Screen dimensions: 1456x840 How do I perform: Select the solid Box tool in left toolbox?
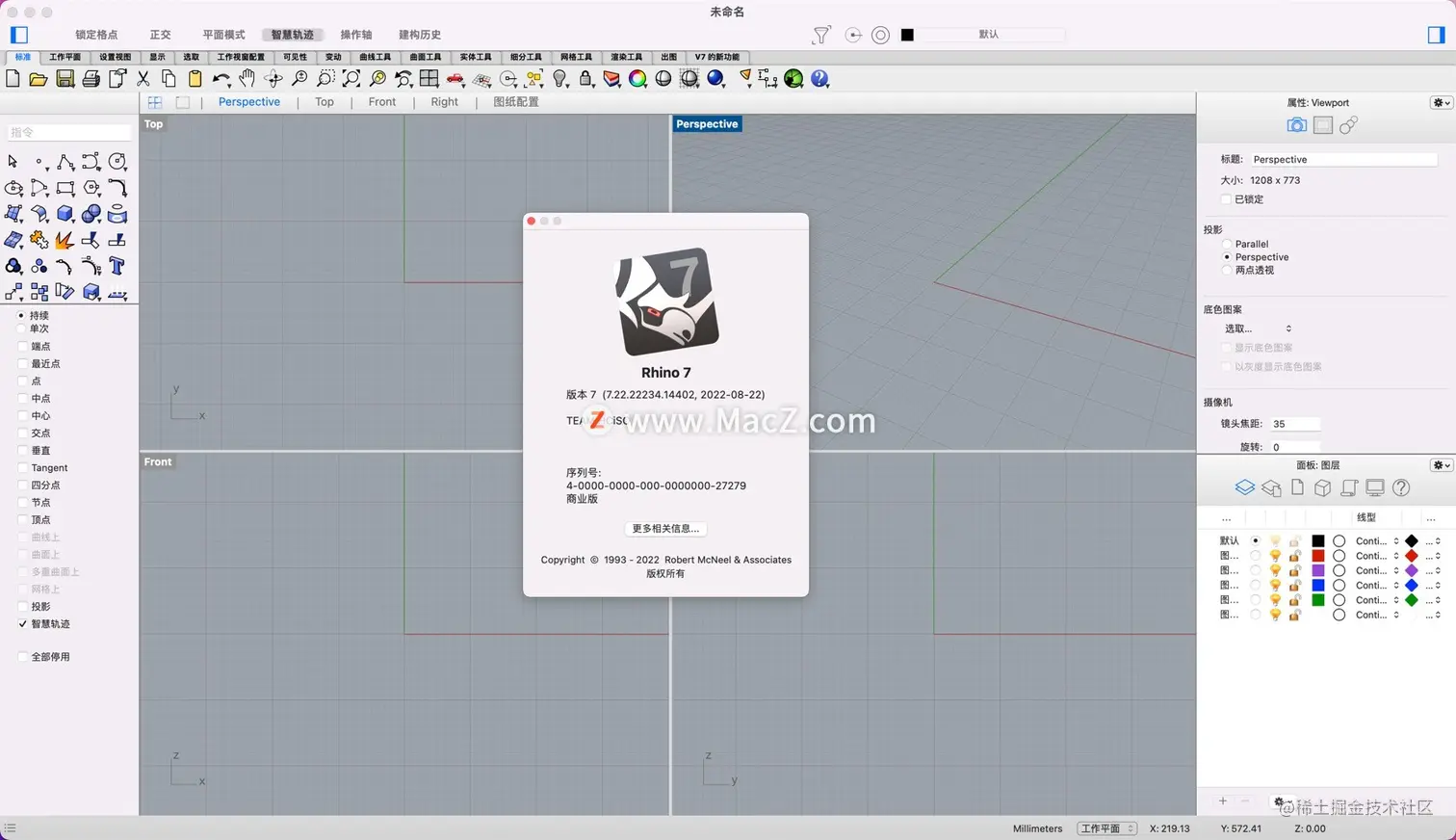coord(65,214)
